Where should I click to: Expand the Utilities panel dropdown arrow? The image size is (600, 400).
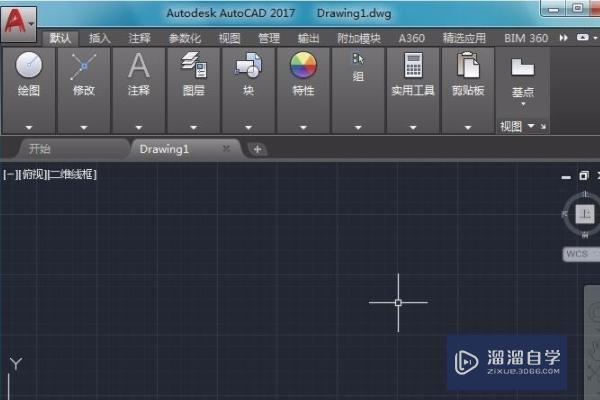pos(413,127)
